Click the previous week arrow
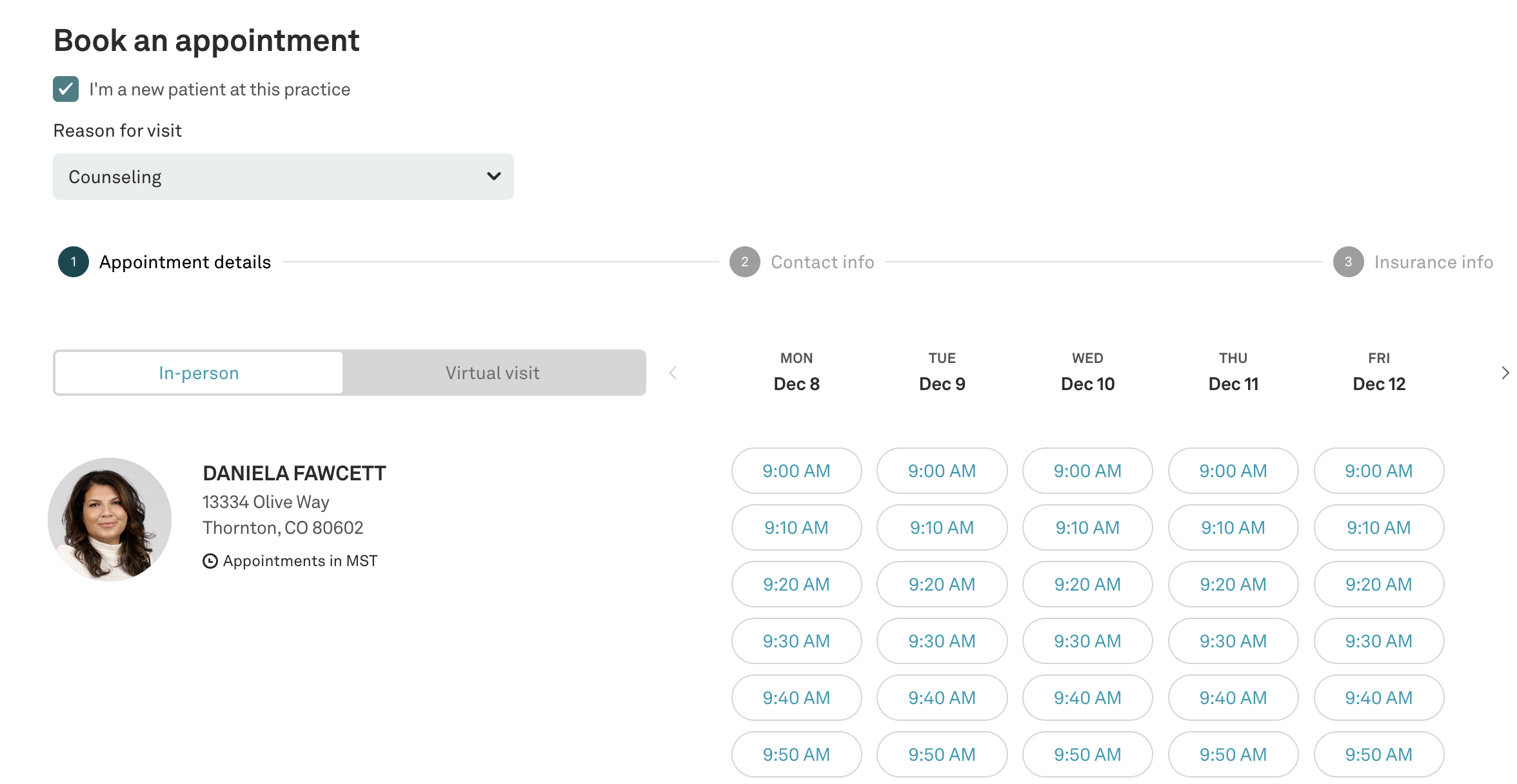Viewport: 1517px width, 784px height. coord(673,373)
